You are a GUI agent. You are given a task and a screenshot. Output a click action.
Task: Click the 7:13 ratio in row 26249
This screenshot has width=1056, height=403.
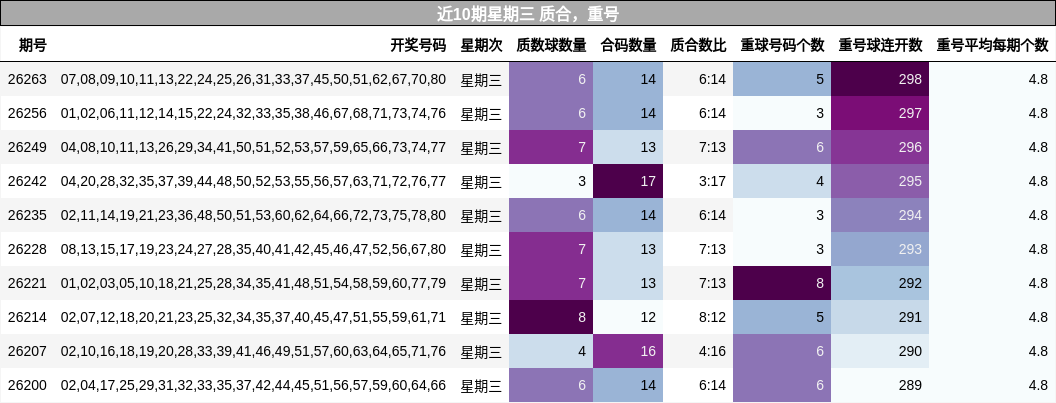point(698,148)
